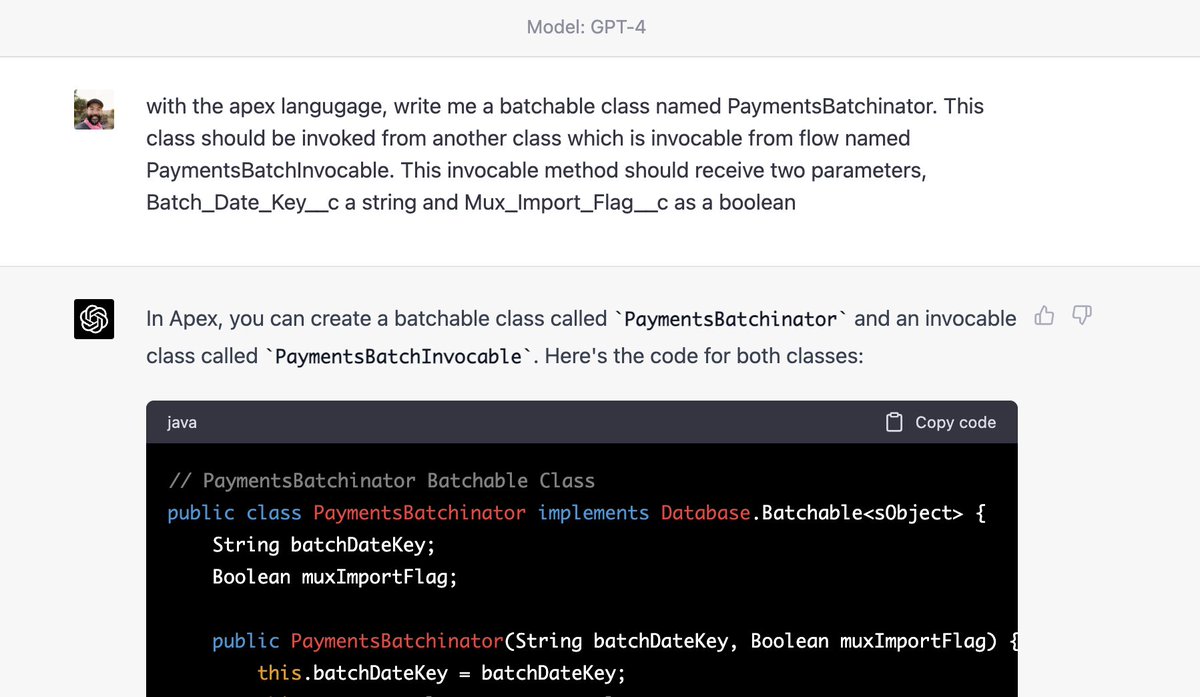Click the 'java' language label on code block
This screenshot has height=697, width=1200.
click(182, 422)
